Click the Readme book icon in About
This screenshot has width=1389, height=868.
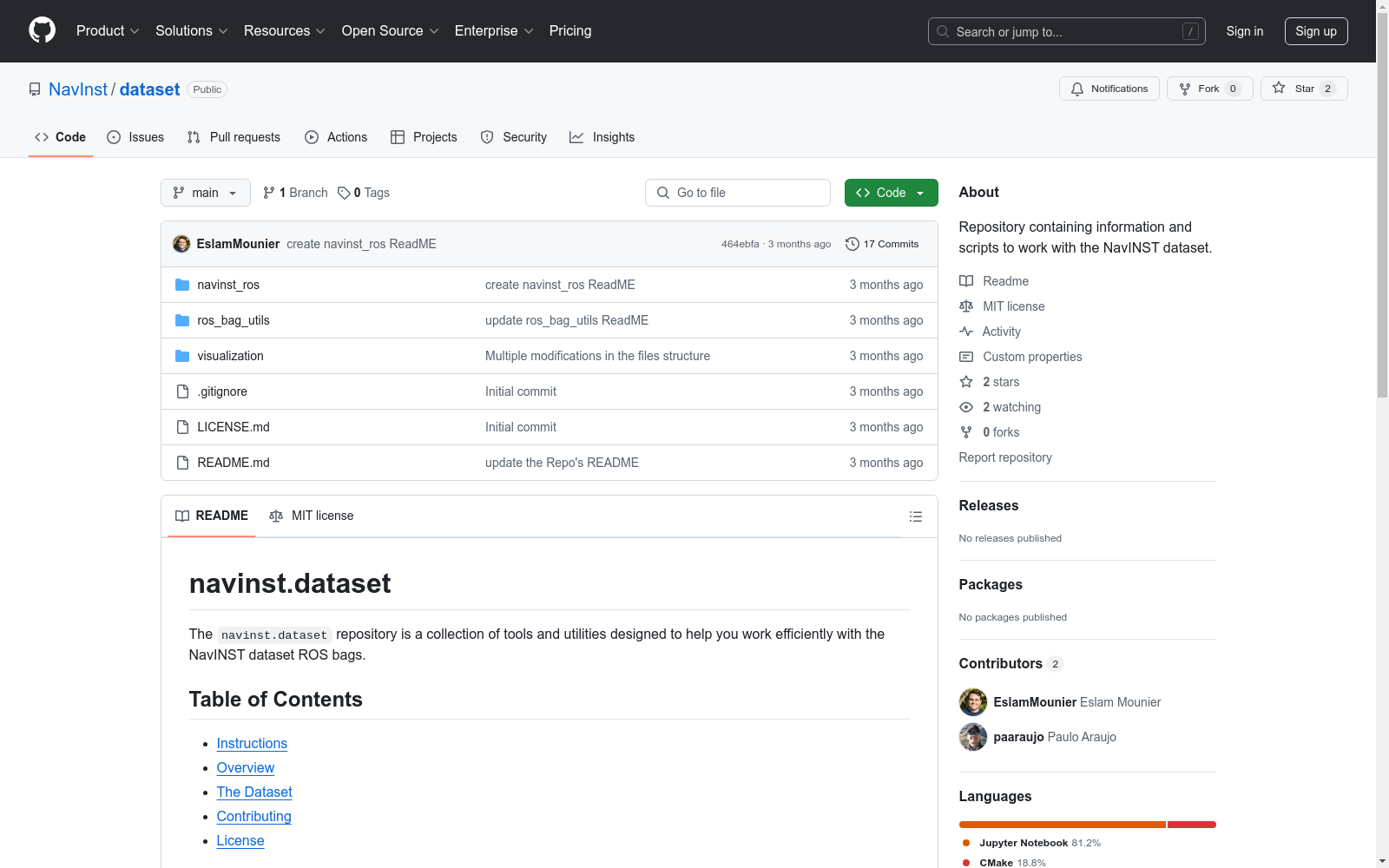[966, 281]
